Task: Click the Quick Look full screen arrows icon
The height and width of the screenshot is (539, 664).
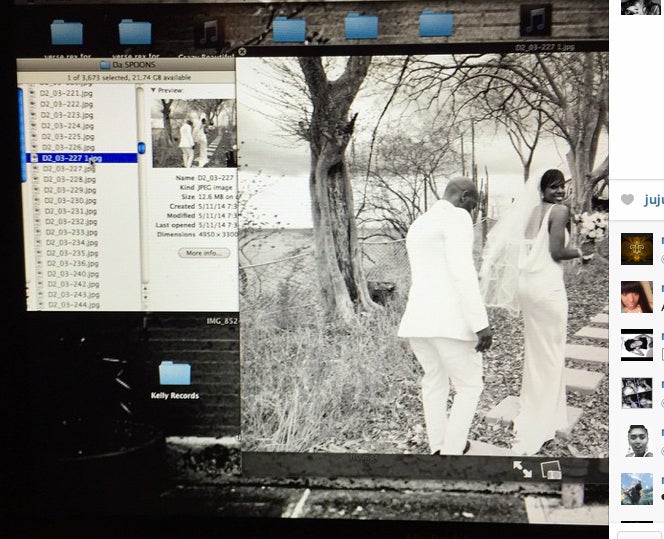Action: coord(522,469)
